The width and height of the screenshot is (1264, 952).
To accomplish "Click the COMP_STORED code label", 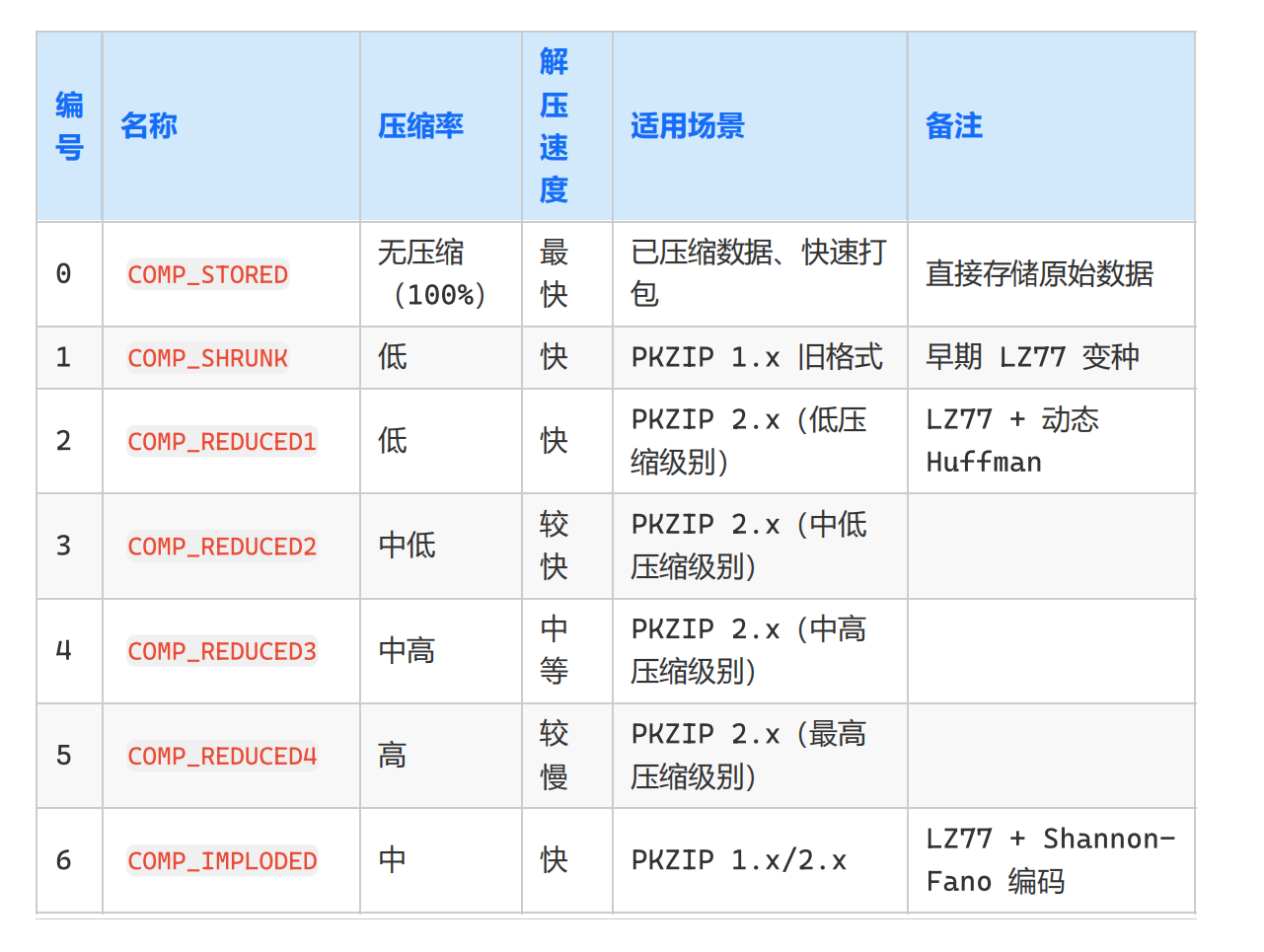I will (207, 275).
